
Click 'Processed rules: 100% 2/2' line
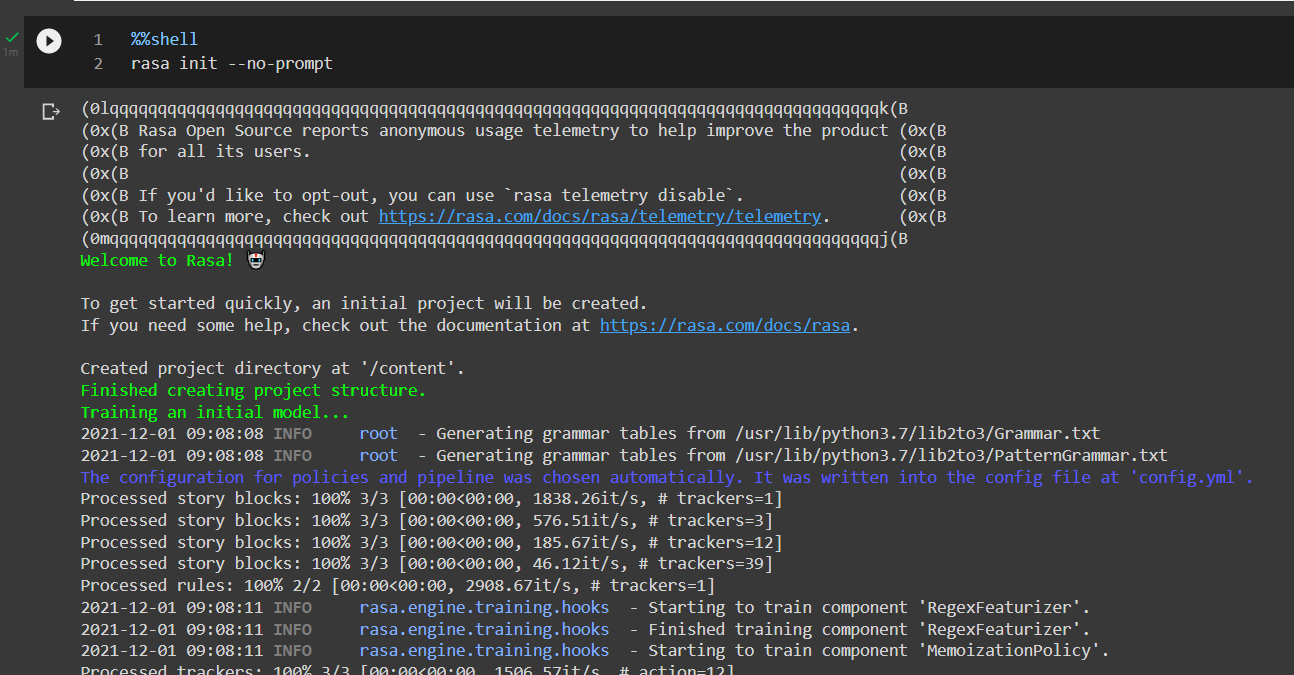[x=398, y=585]
